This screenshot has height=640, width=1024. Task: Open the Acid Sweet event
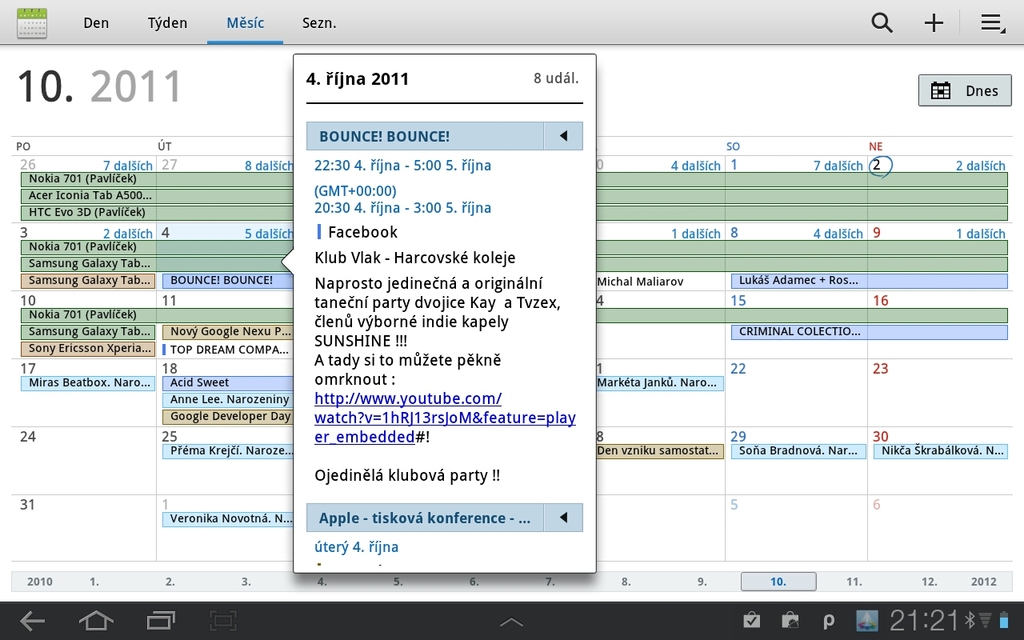pyautogui.click(x=229, y=383)
